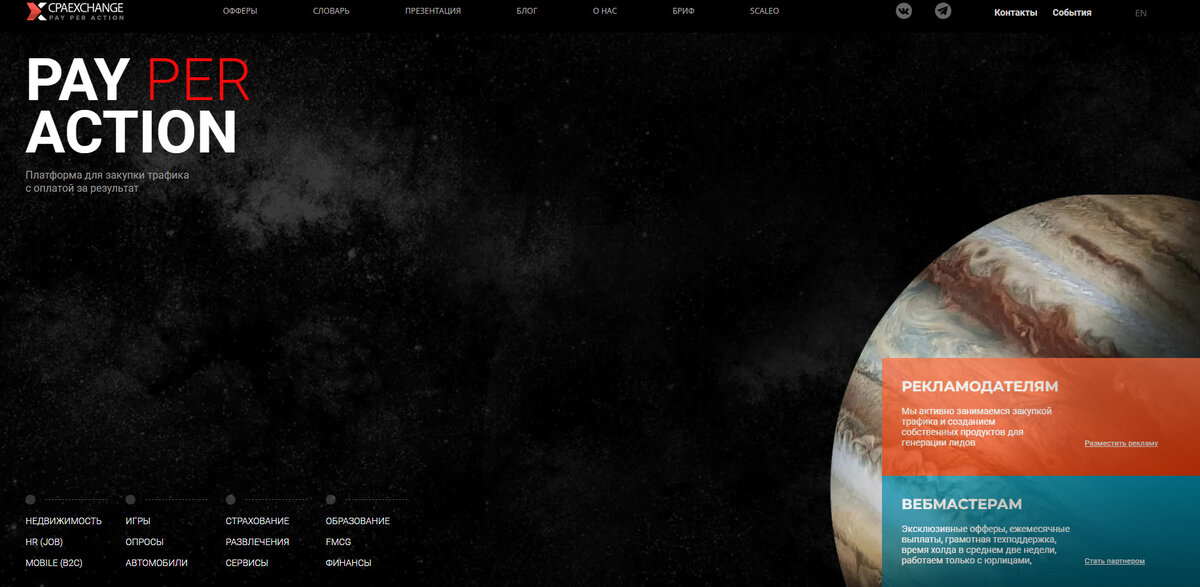The width and height of the screenshot is (1200, 587).
Task: Open the Офферы menu item
Action: [240, 11]
